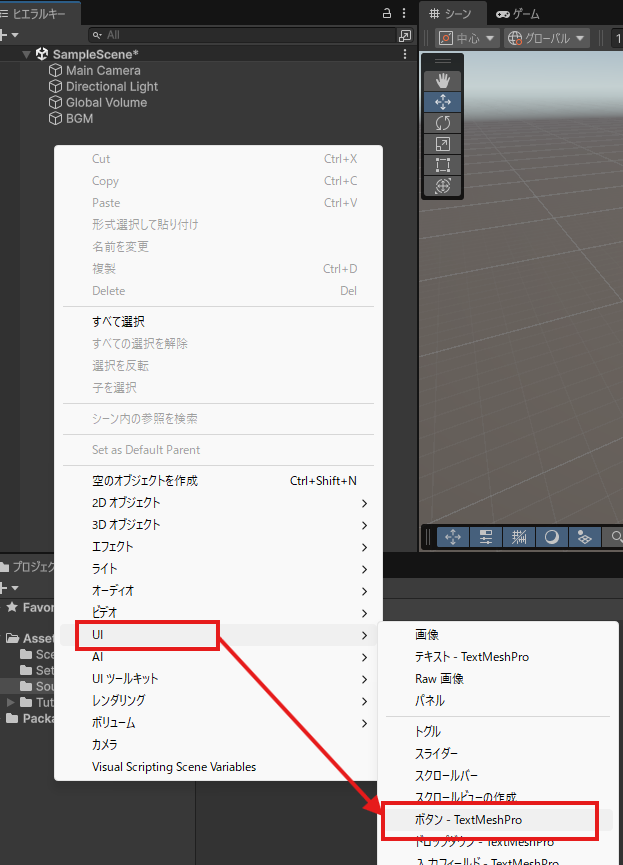Select the Rotate tool
623x865 pixels.
pos(443,122)
